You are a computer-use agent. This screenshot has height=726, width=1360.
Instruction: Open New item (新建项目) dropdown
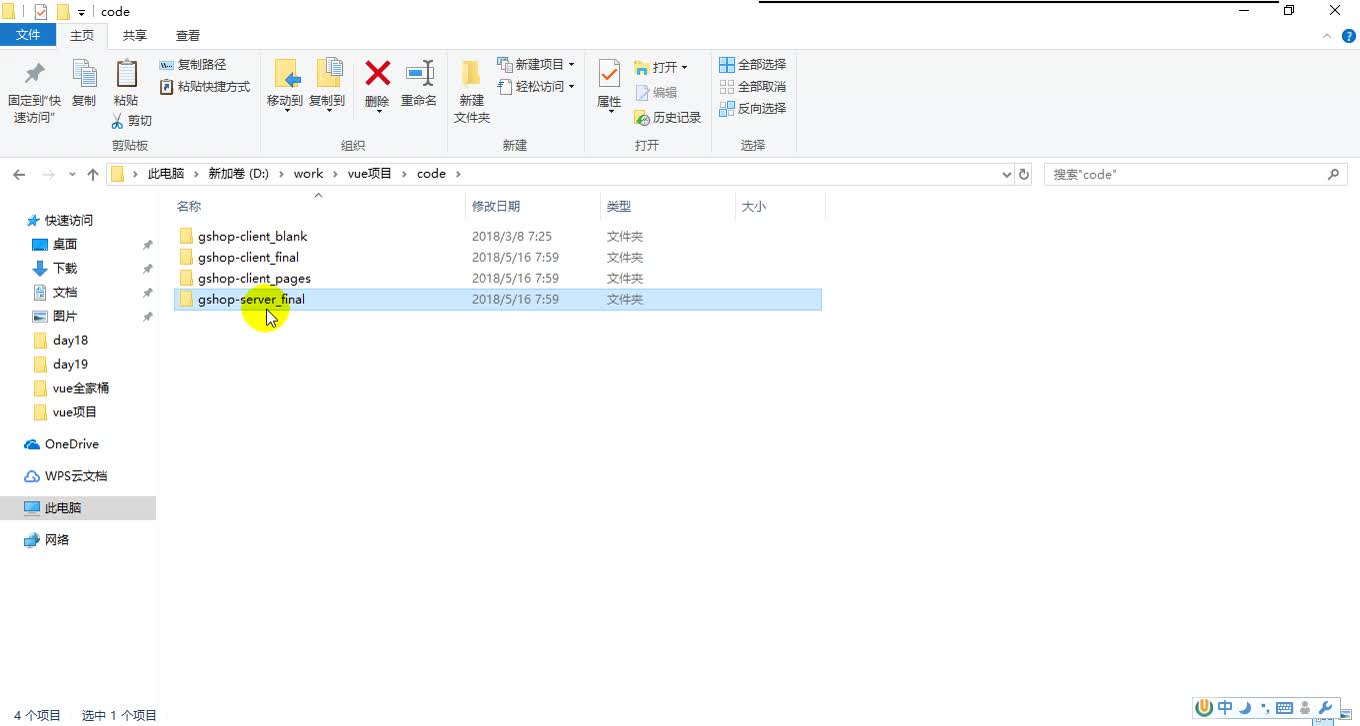click(536, 64)
